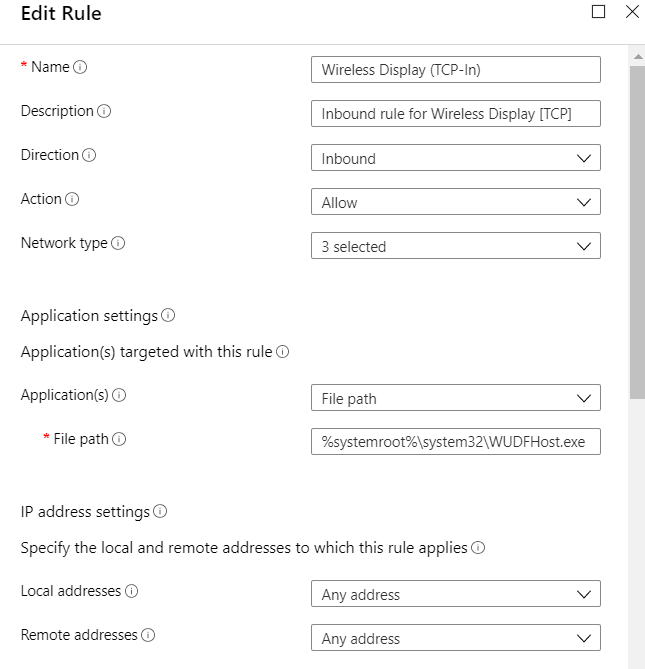
Task: Show info tooltip next to Network type
Action: point(118,243)
